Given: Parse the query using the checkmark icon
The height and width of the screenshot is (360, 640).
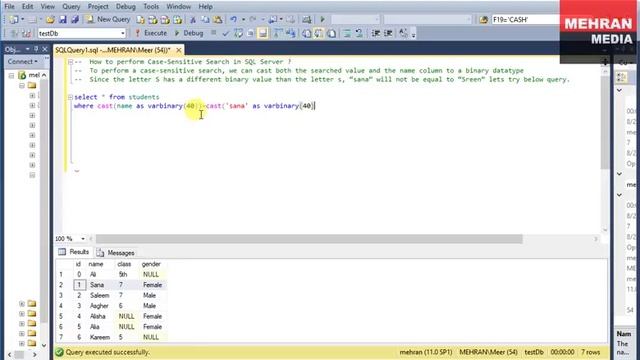Looking at the screenshot, I should [x=226, y=33].
